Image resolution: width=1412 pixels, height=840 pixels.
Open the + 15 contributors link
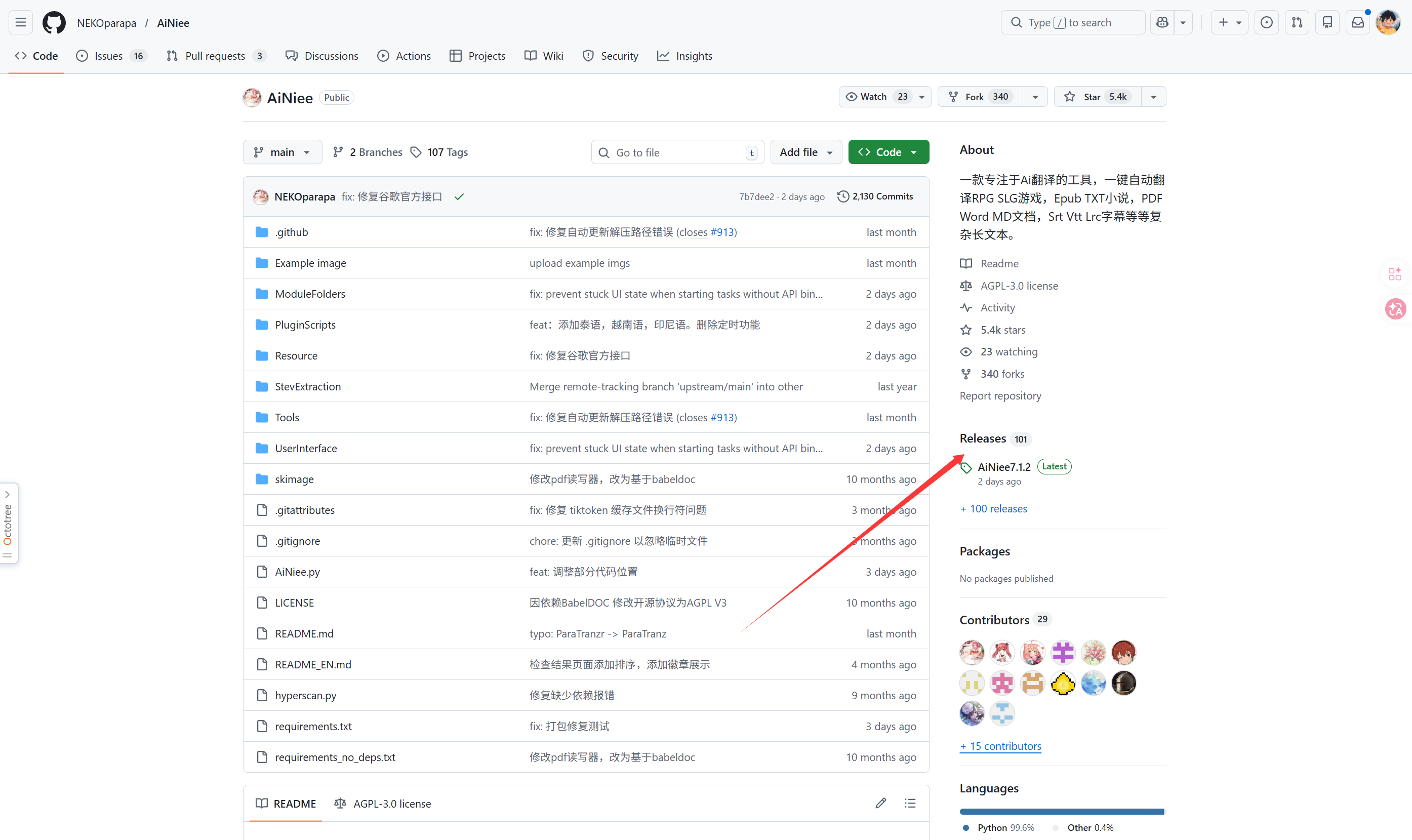[x=1000, y=746]
